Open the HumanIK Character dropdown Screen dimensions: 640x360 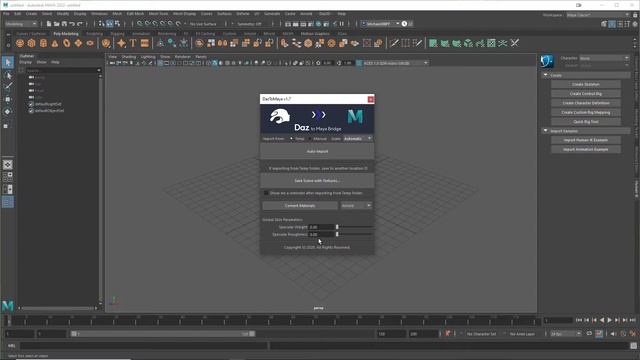[x=604, y=58]
